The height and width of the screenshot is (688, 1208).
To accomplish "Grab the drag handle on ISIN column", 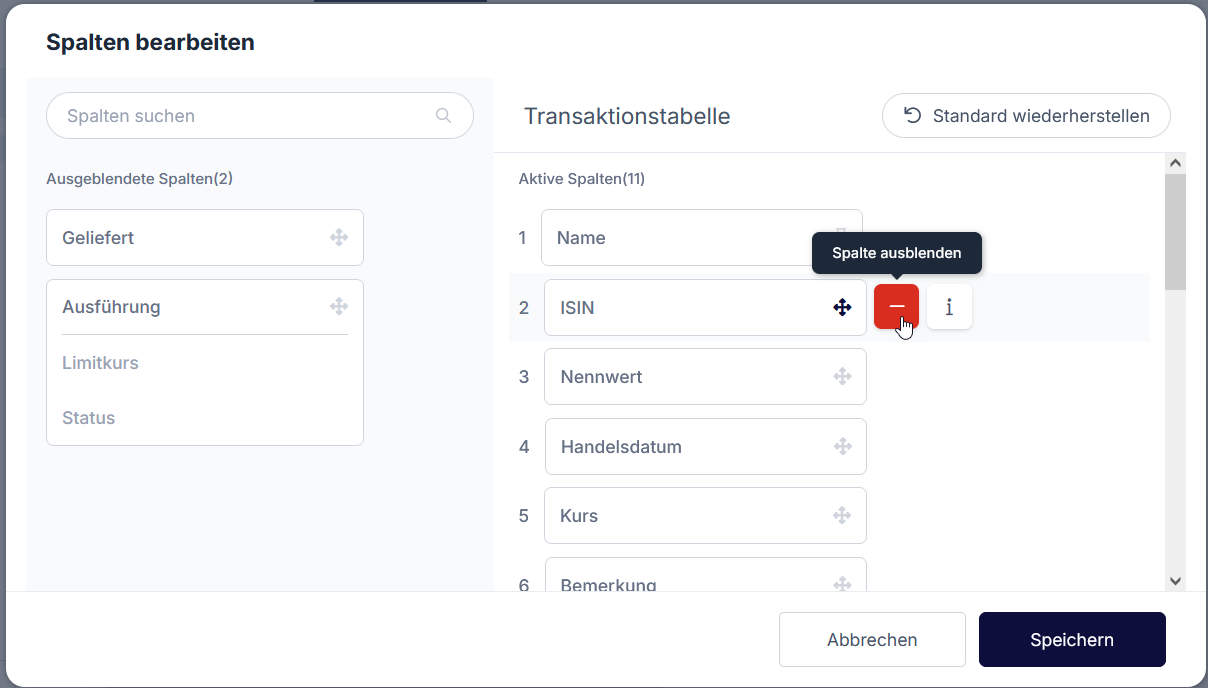I will pyautogui.click(x=842, y=307).
